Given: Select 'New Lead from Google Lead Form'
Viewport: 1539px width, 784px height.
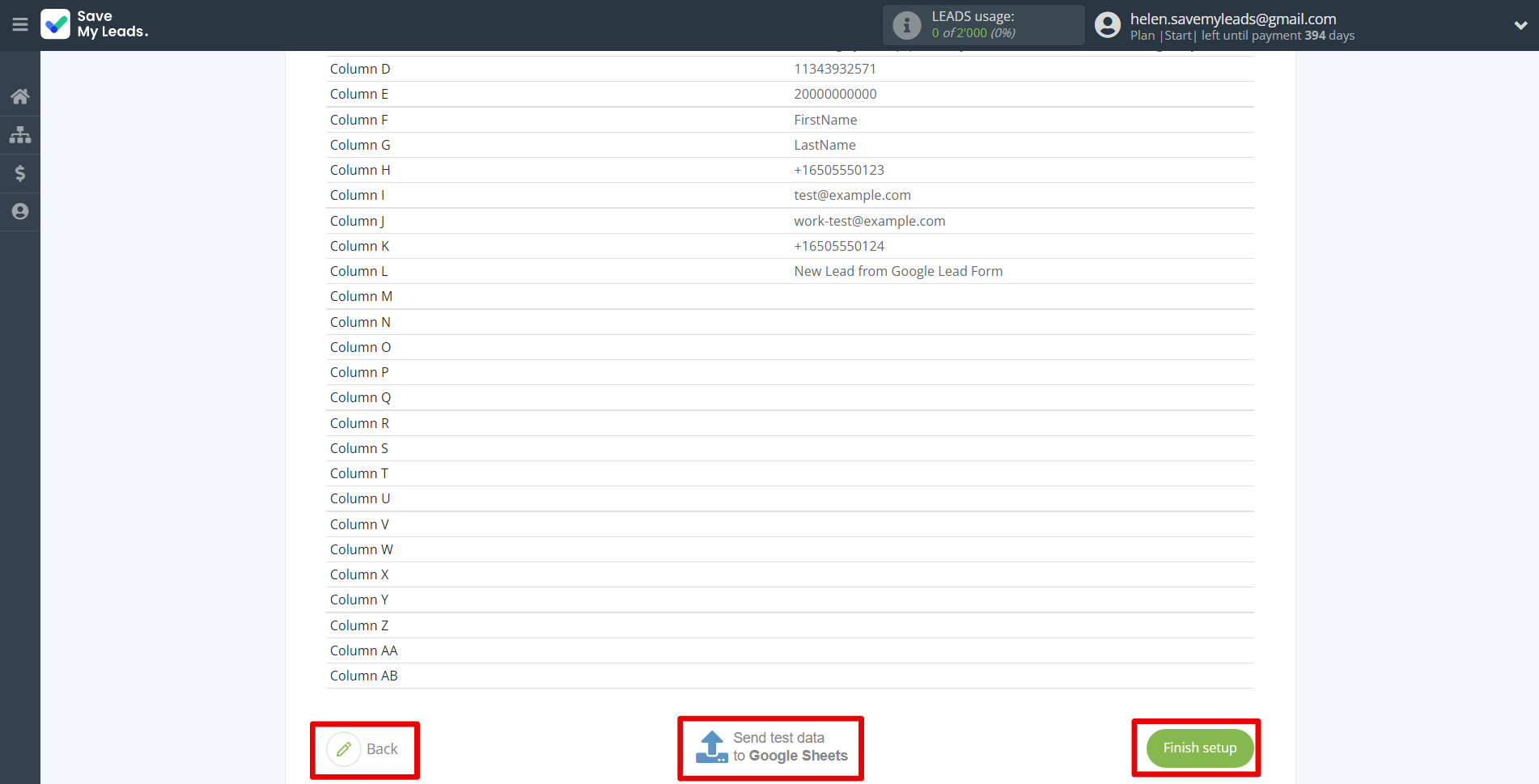Looking at the screenshot, I should click(x=898, y=271).
